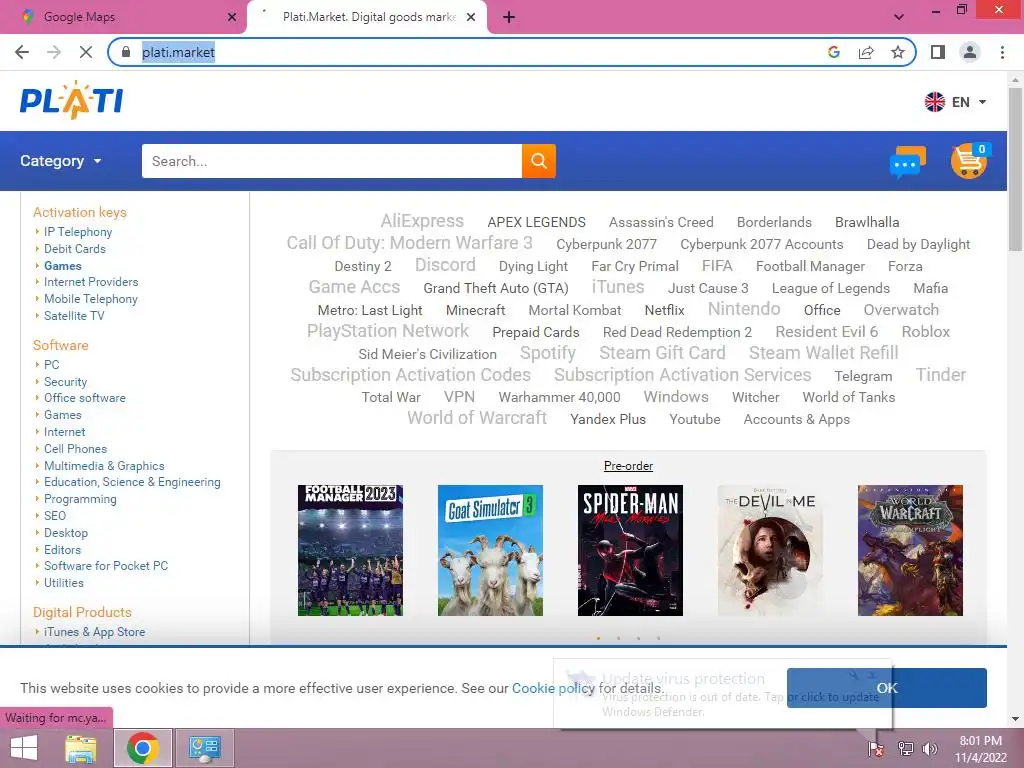1024x768 pixels.
Task: Click the orange search magnifier button
Action: pos(539,161)
